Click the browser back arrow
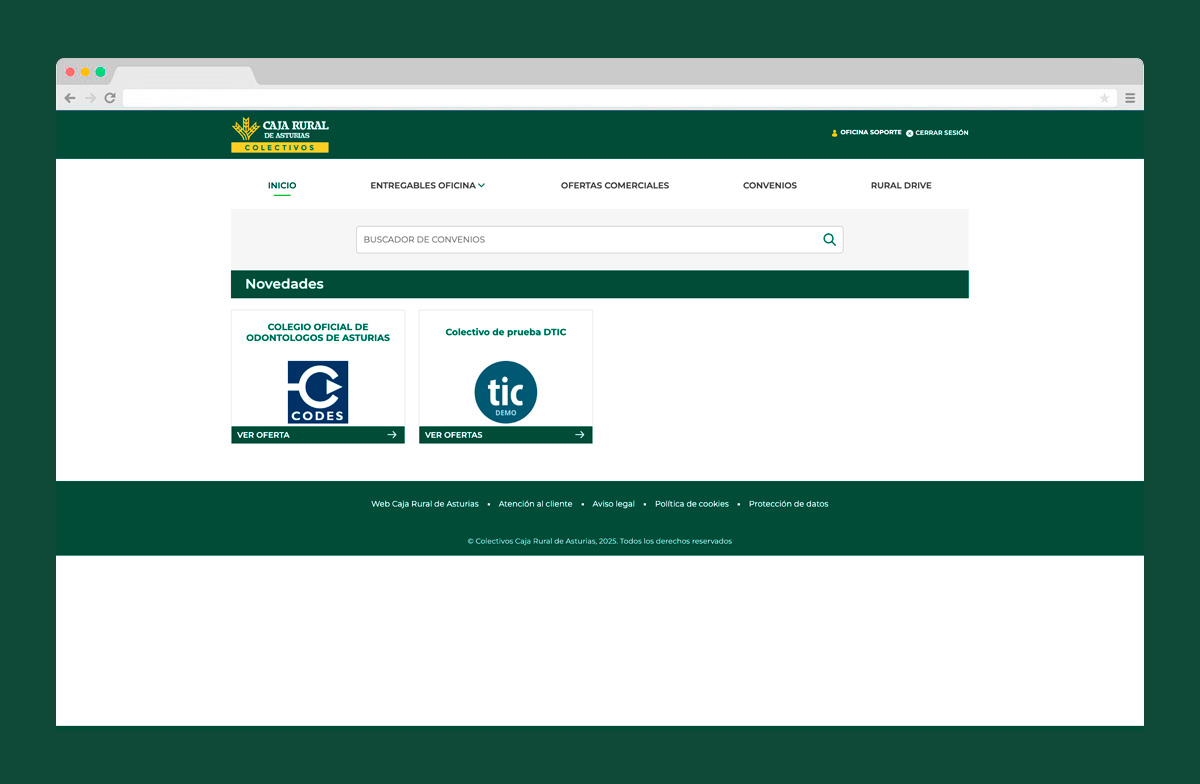This screenshot has height=784, width=1200. click(x=70, y=98)
